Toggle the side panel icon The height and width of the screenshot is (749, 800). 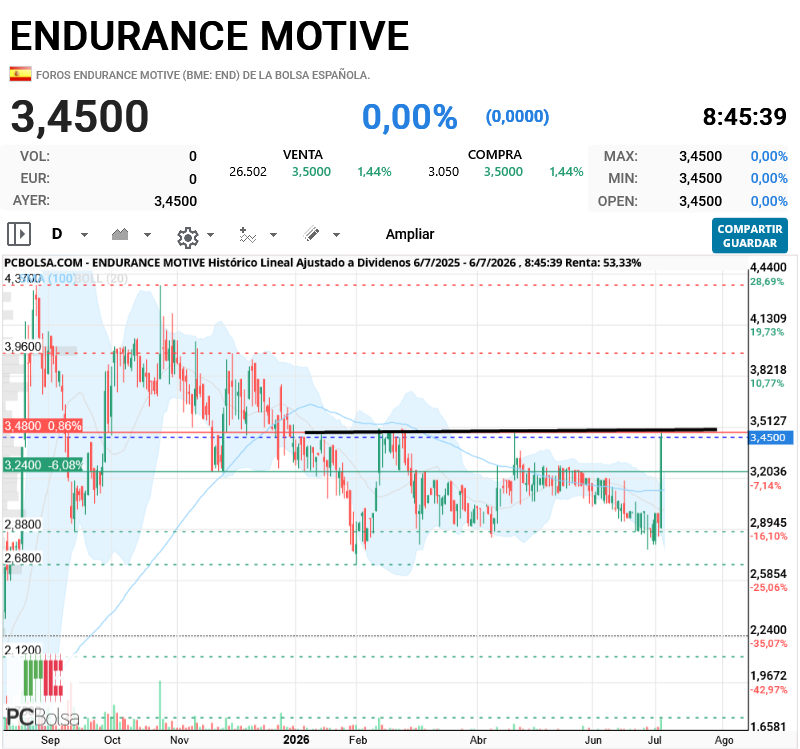(x=19, y=234)
